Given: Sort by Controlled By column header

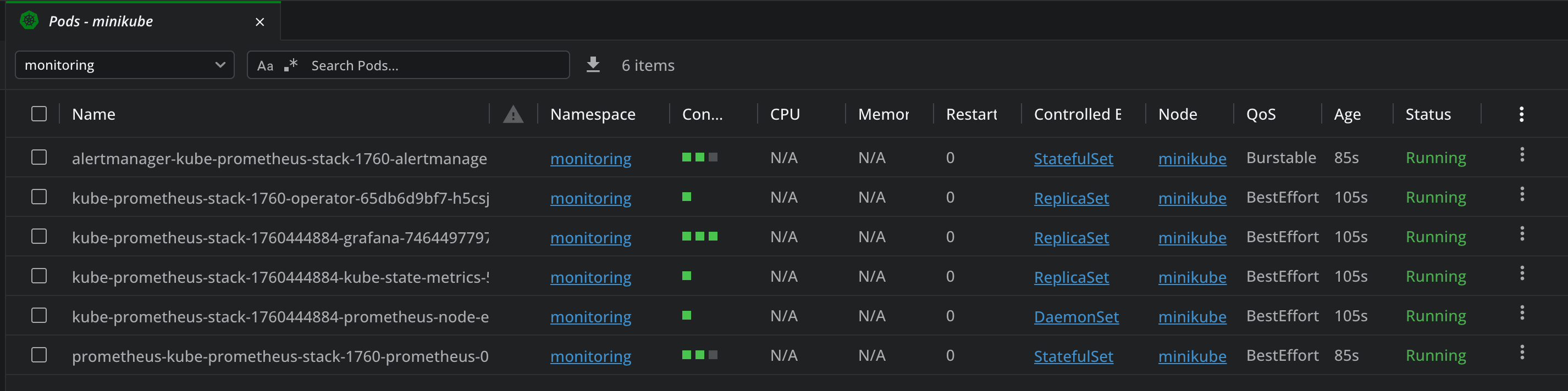Looking at the screenshot, I should pyautogui.click(x=1078, y=114).
